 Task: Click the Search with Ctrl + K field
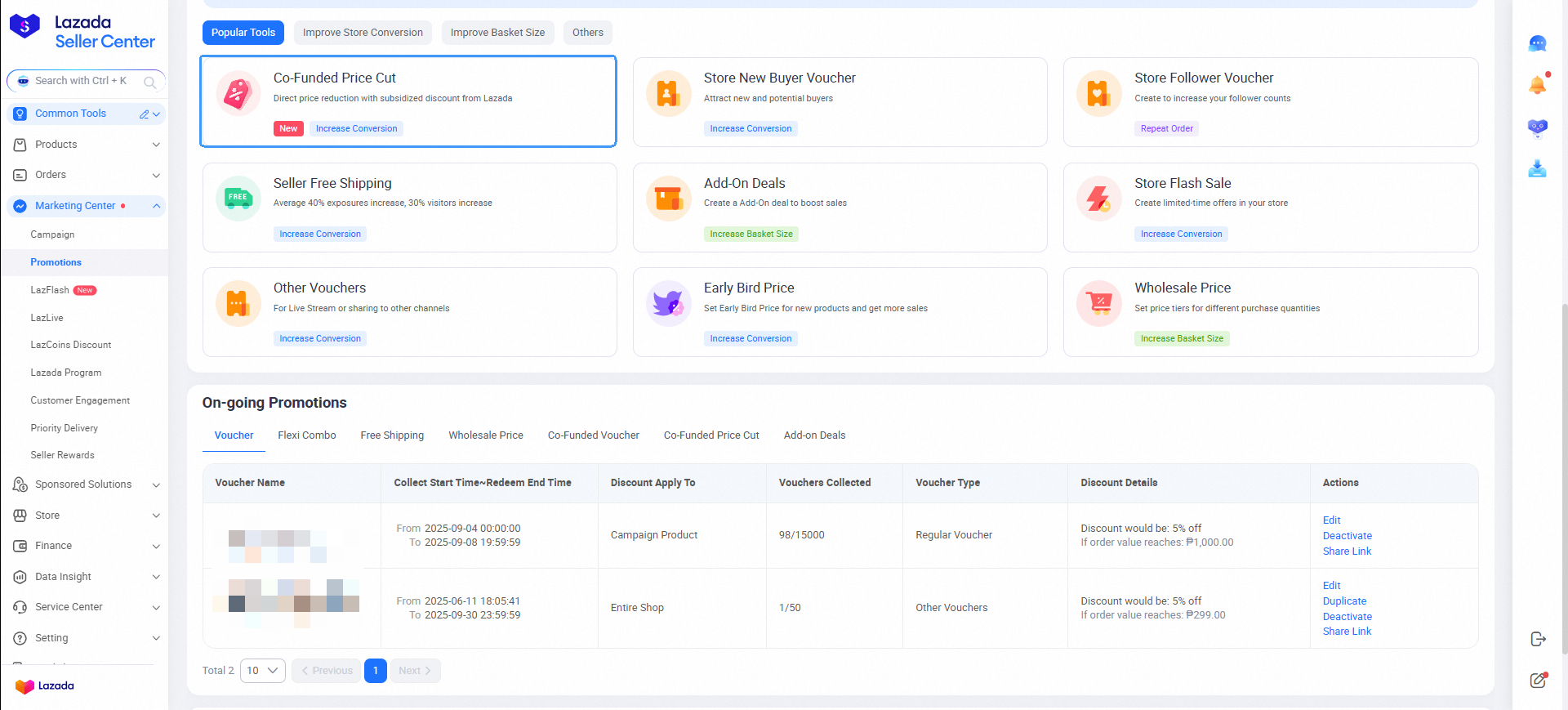(x=86, y=81)
